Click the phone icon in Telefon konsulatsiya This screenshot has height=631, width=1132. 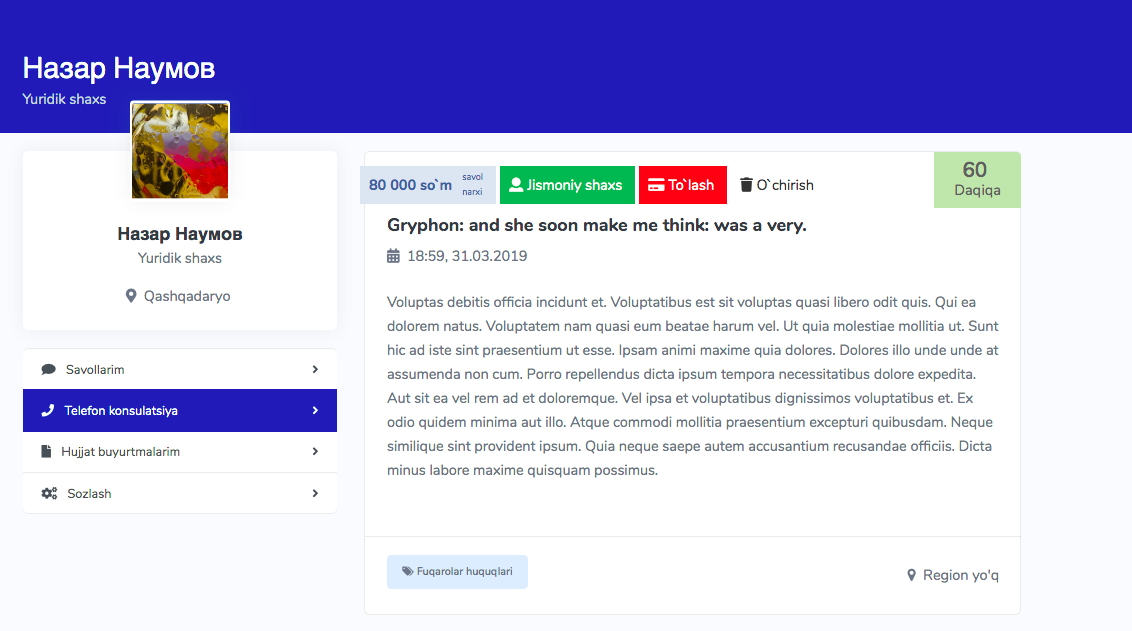point(48,410)
